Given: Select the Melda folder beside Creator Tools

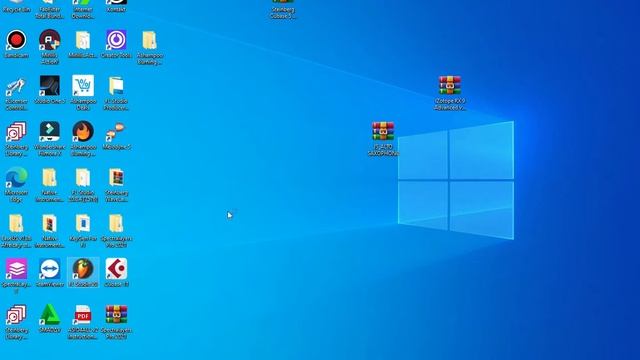Looking at the screenshot, I should pos(83,40).
